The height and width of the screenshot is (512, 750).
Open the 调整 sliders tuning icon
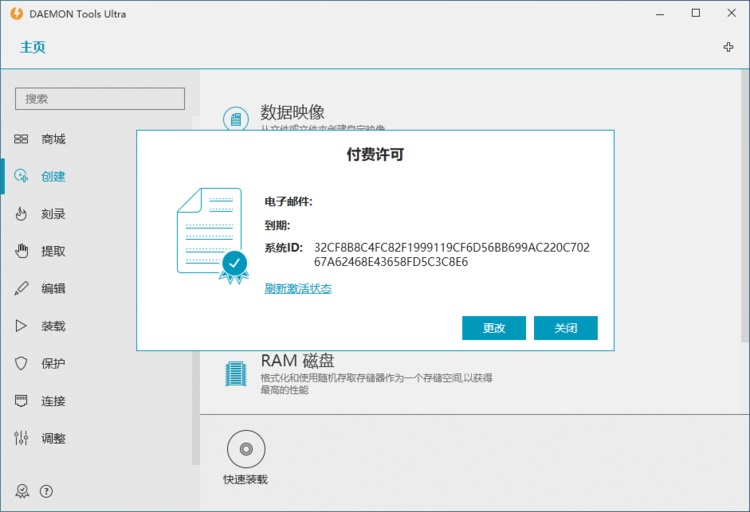tap(21, 438)
